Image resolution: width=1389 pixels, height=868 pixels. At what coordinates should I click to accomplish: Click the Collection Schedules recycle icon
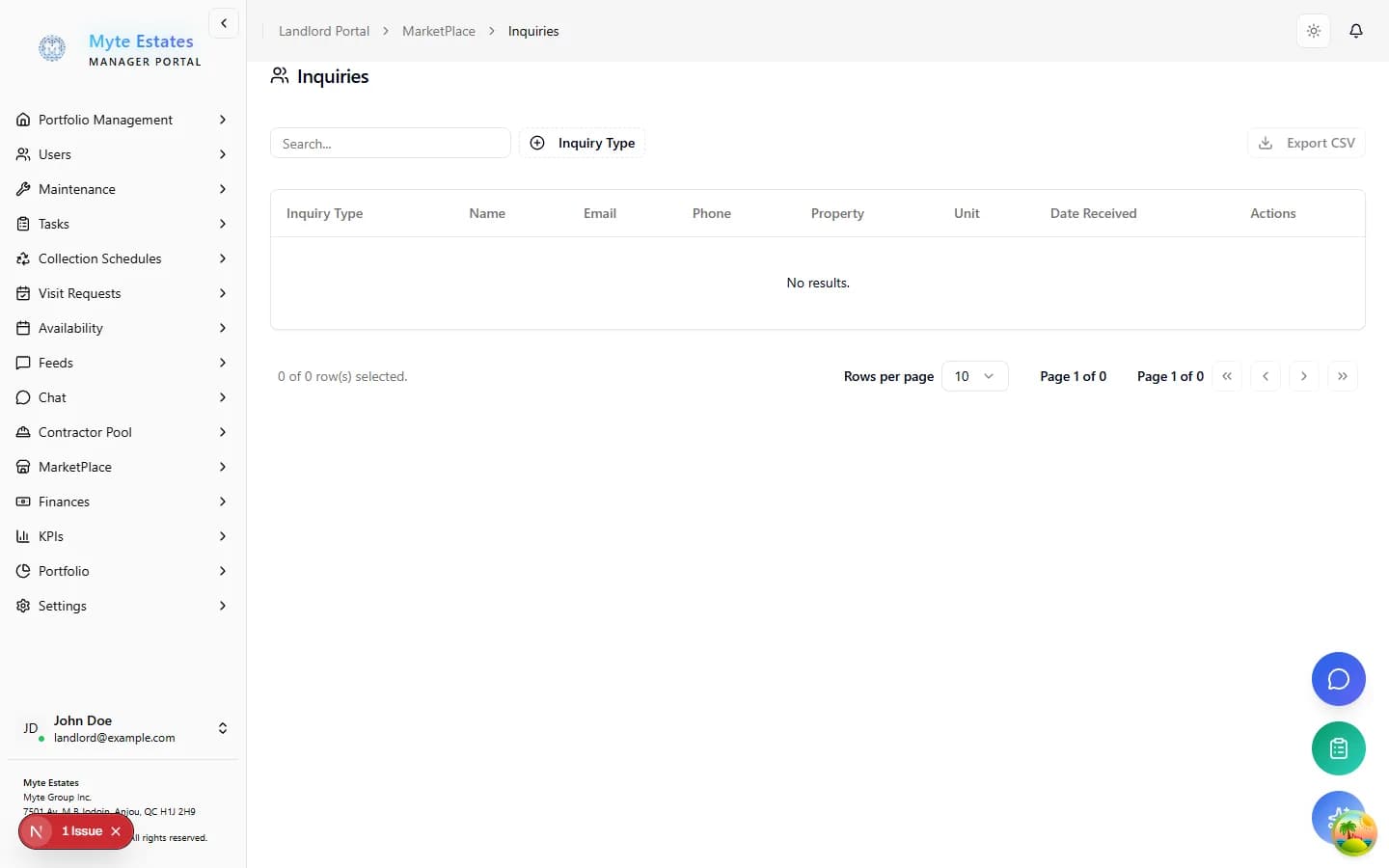point(23,258)
